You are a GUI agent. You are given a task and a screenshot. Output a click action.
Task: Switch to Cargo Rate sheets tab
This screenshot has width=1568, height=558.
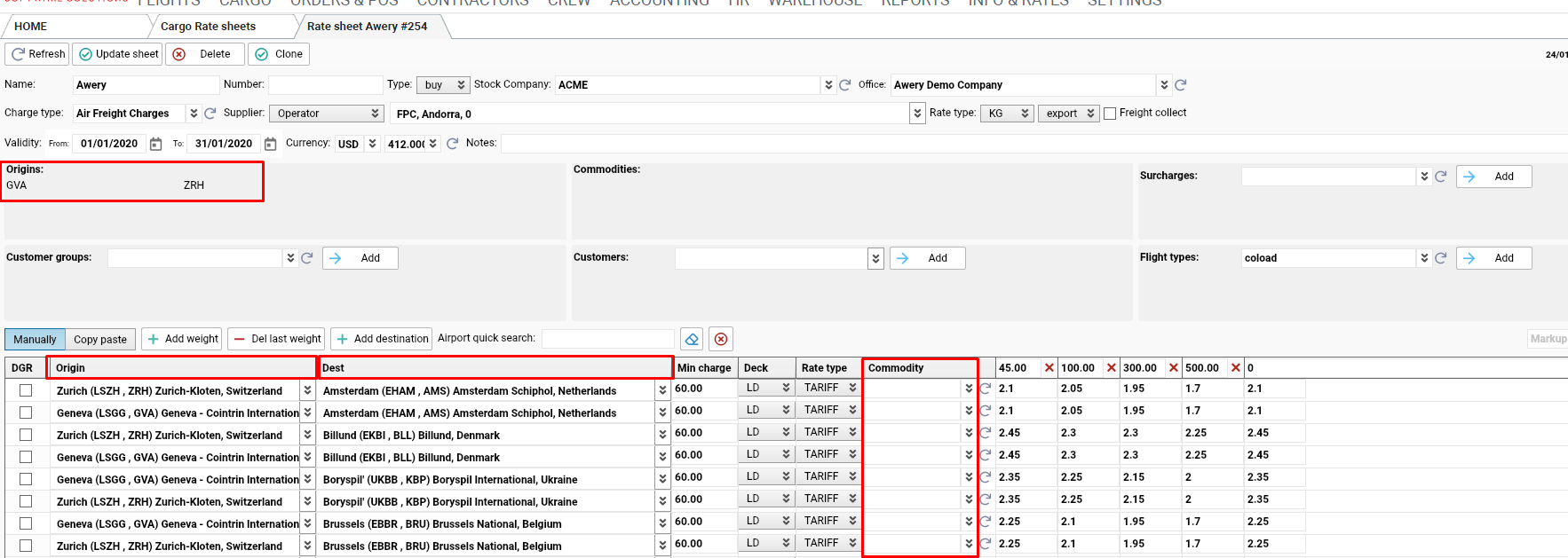208,27
